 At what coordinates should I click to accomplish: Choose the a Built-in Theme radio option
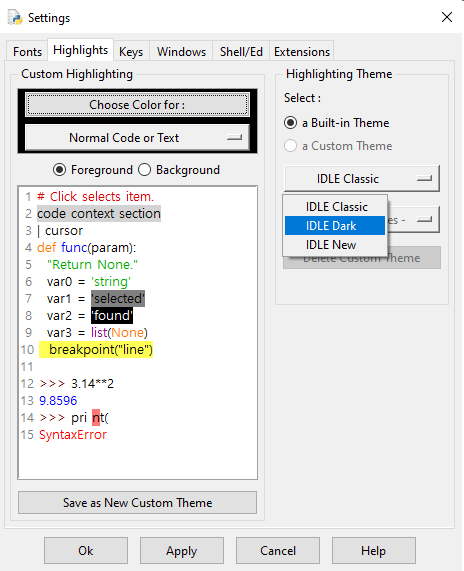337,123
